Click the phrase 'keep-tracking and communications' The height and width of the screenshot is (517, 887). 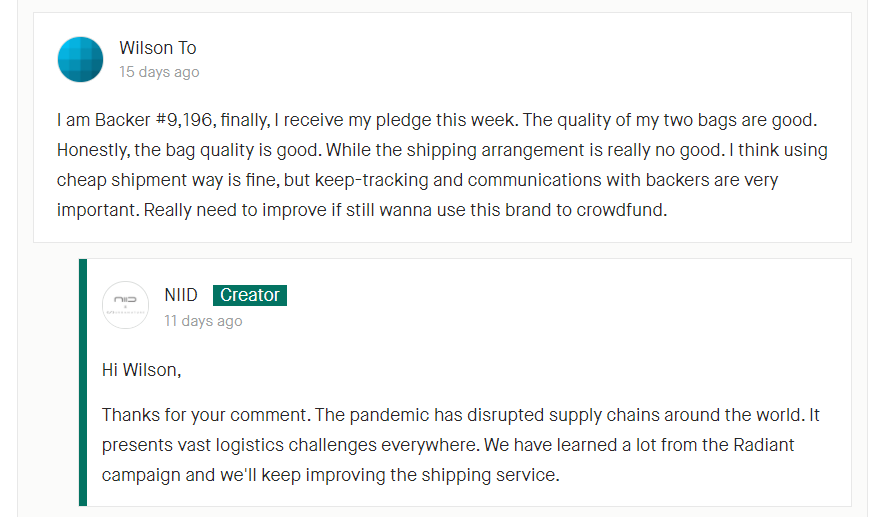(459, 180)
